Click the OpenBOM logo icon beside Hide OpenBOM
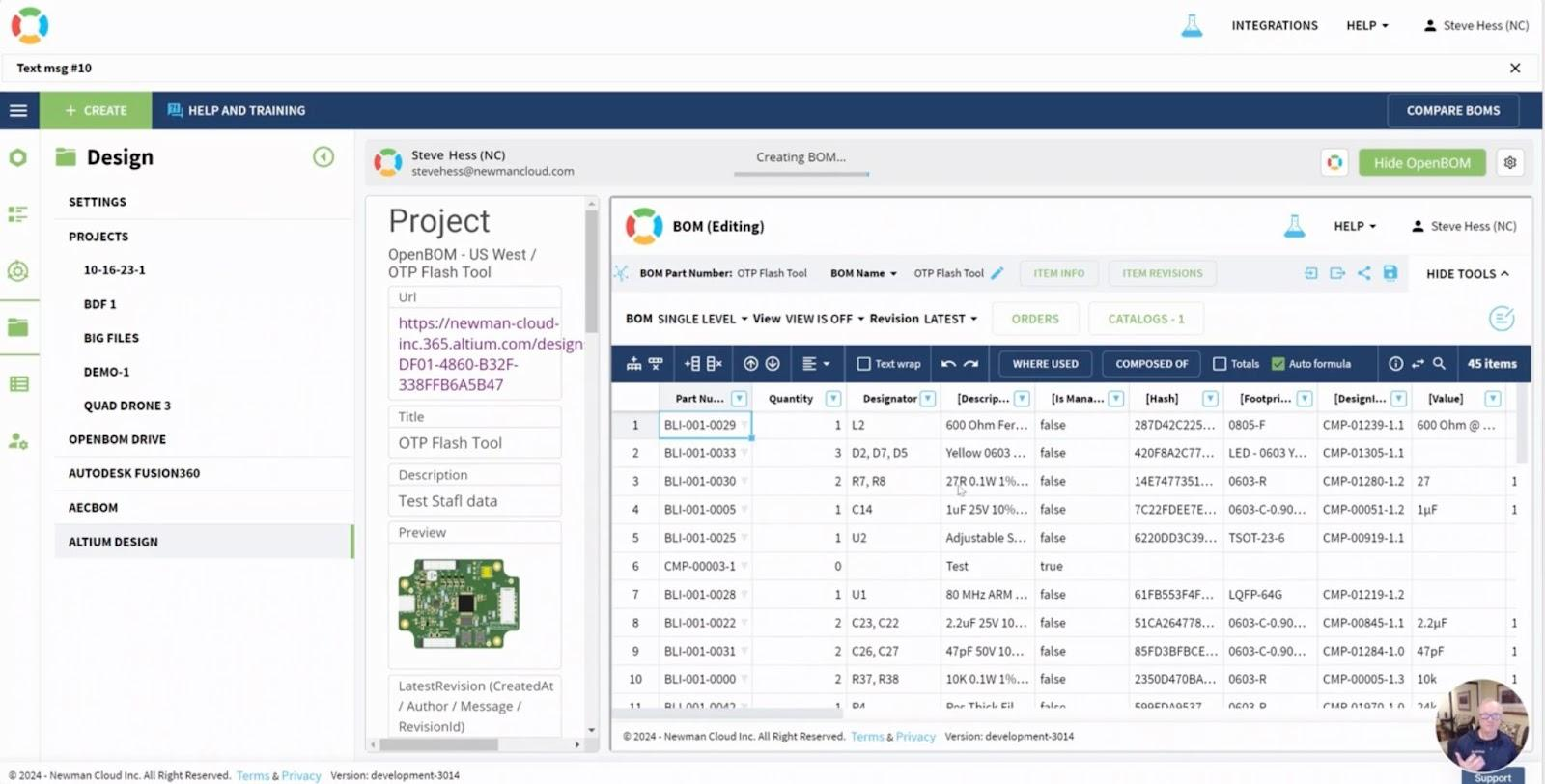The height and width of the screenshot is (784, 1545). (1334, 162)
